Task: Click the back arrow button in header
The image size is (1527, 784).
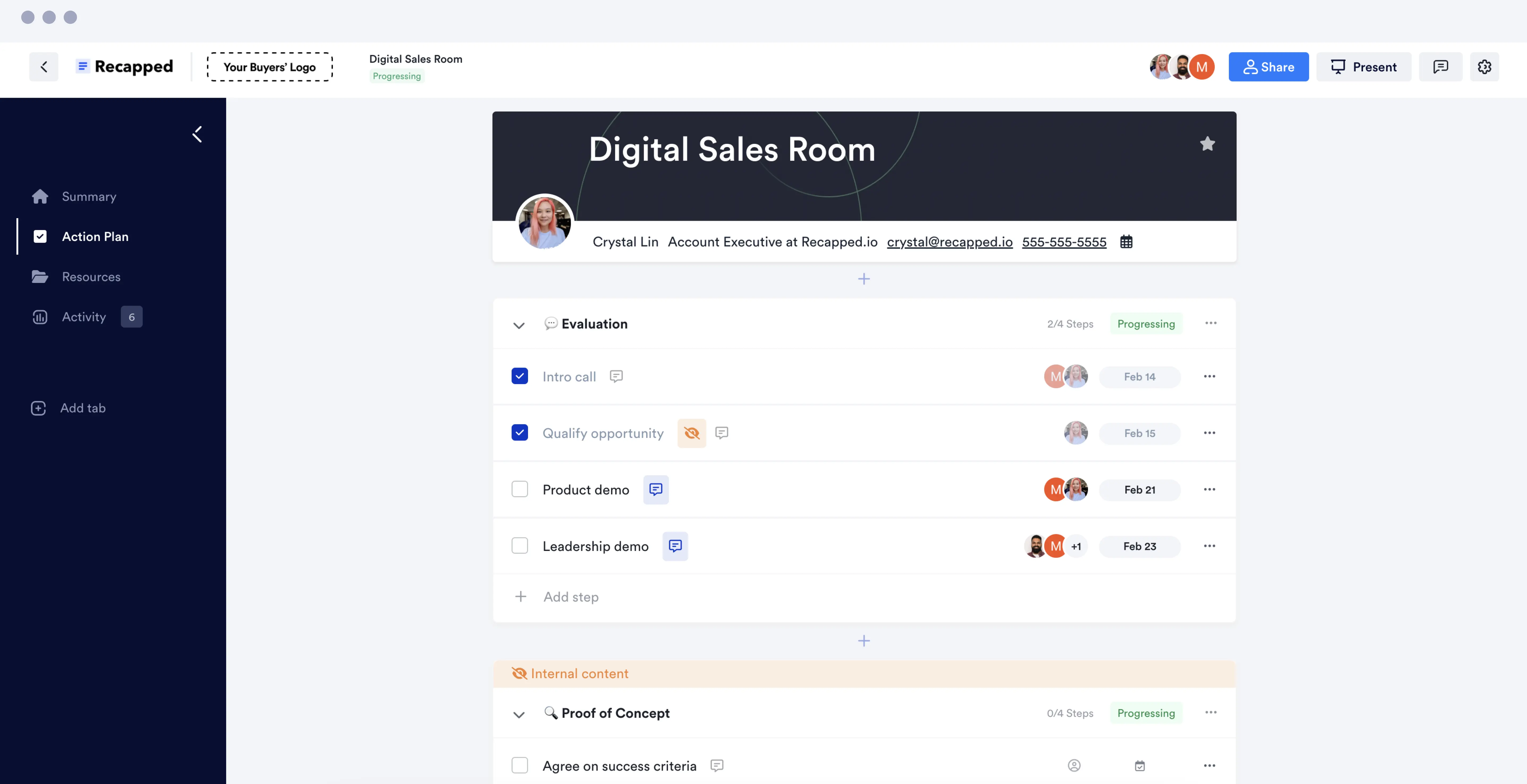Action: [44, 67]
